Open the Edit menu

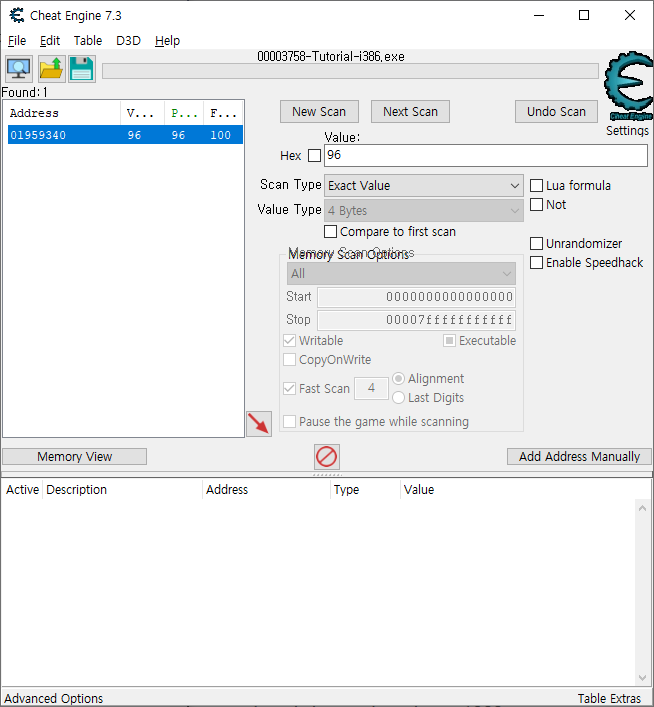[x=50, y=41]
